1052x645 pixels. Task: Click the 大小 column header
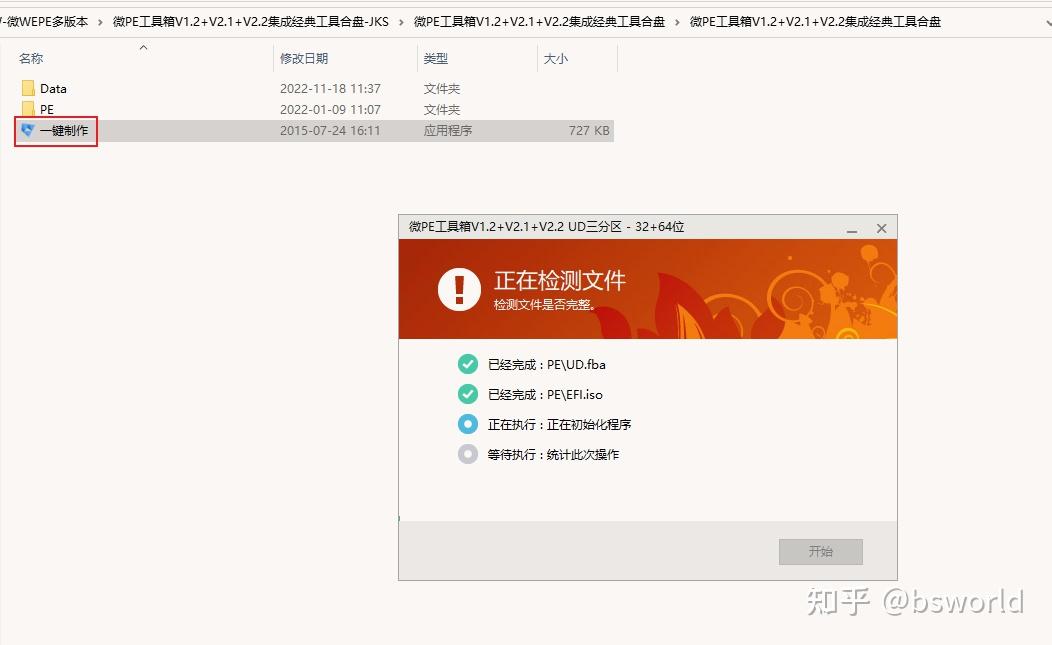[555, 59]
